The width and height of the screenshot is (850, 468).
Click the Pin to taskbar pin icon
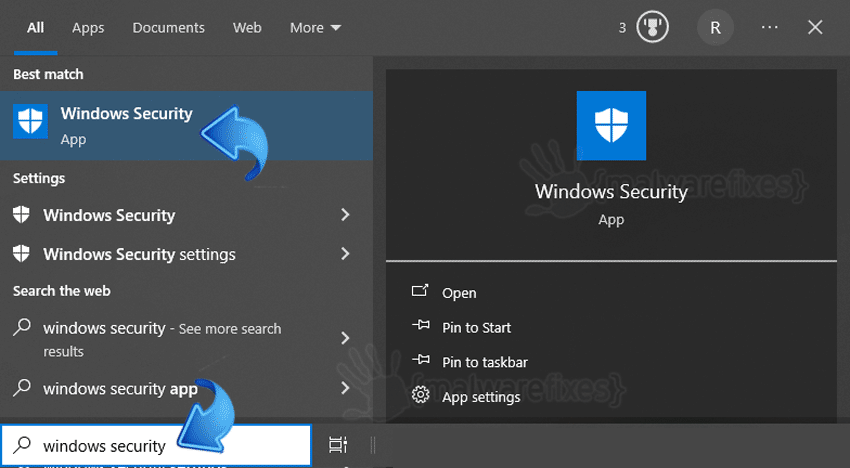421,360
